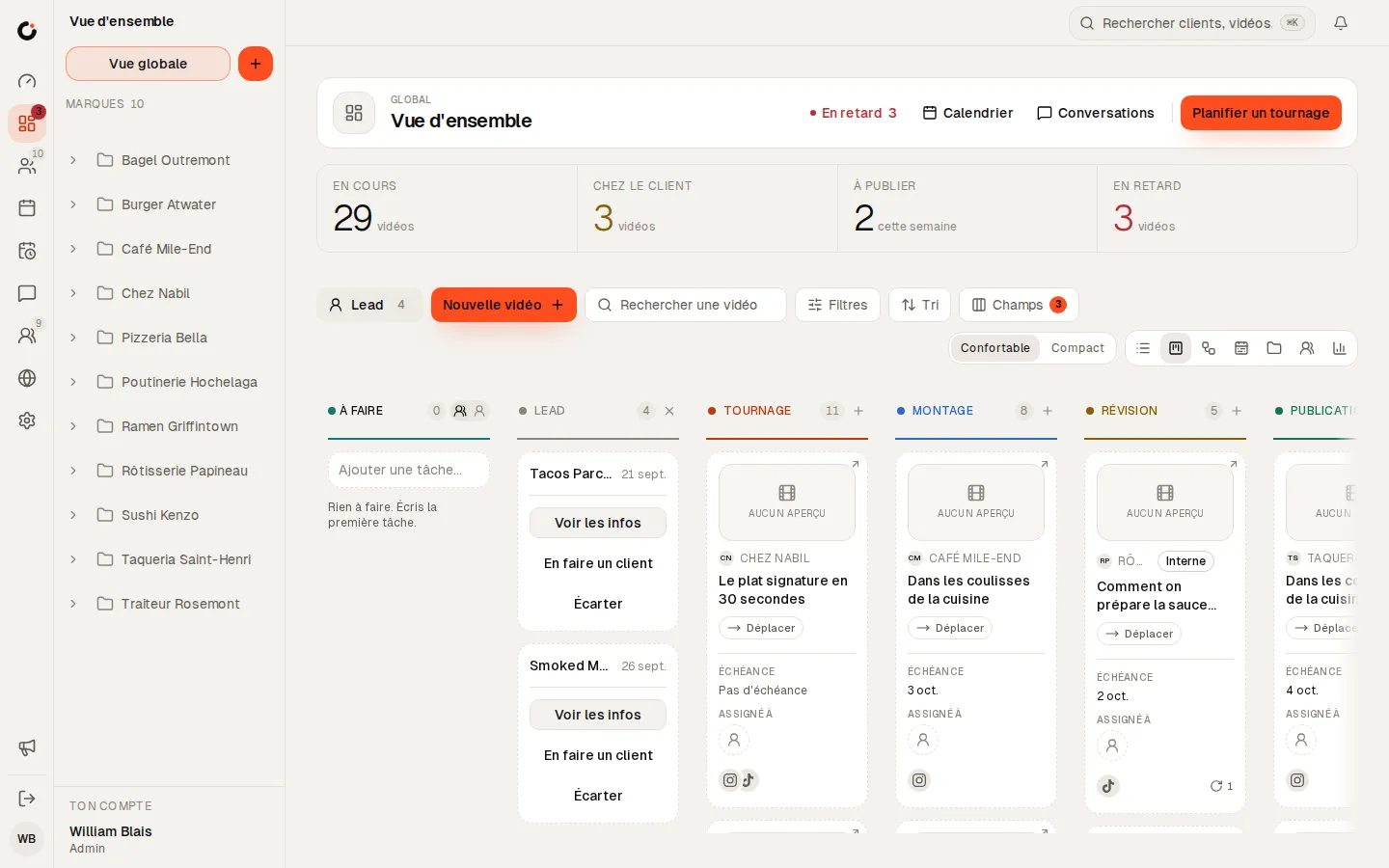Open the megaphone announcements icon
This screenshot has width=1389, height=868.
(x=27, y=747)
